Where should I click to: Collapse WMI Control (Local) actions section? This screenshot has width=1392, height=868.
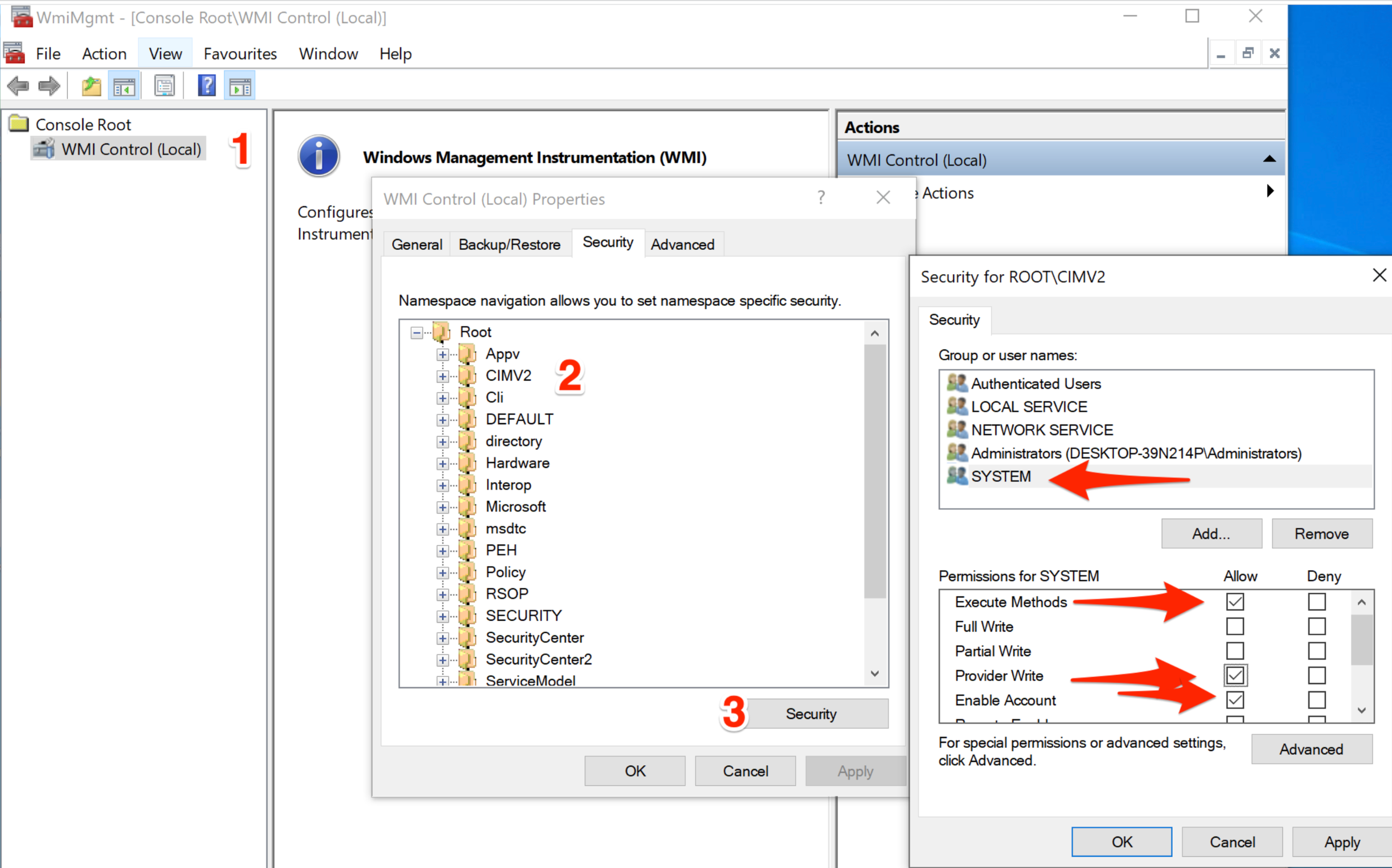pos(1269,159)
